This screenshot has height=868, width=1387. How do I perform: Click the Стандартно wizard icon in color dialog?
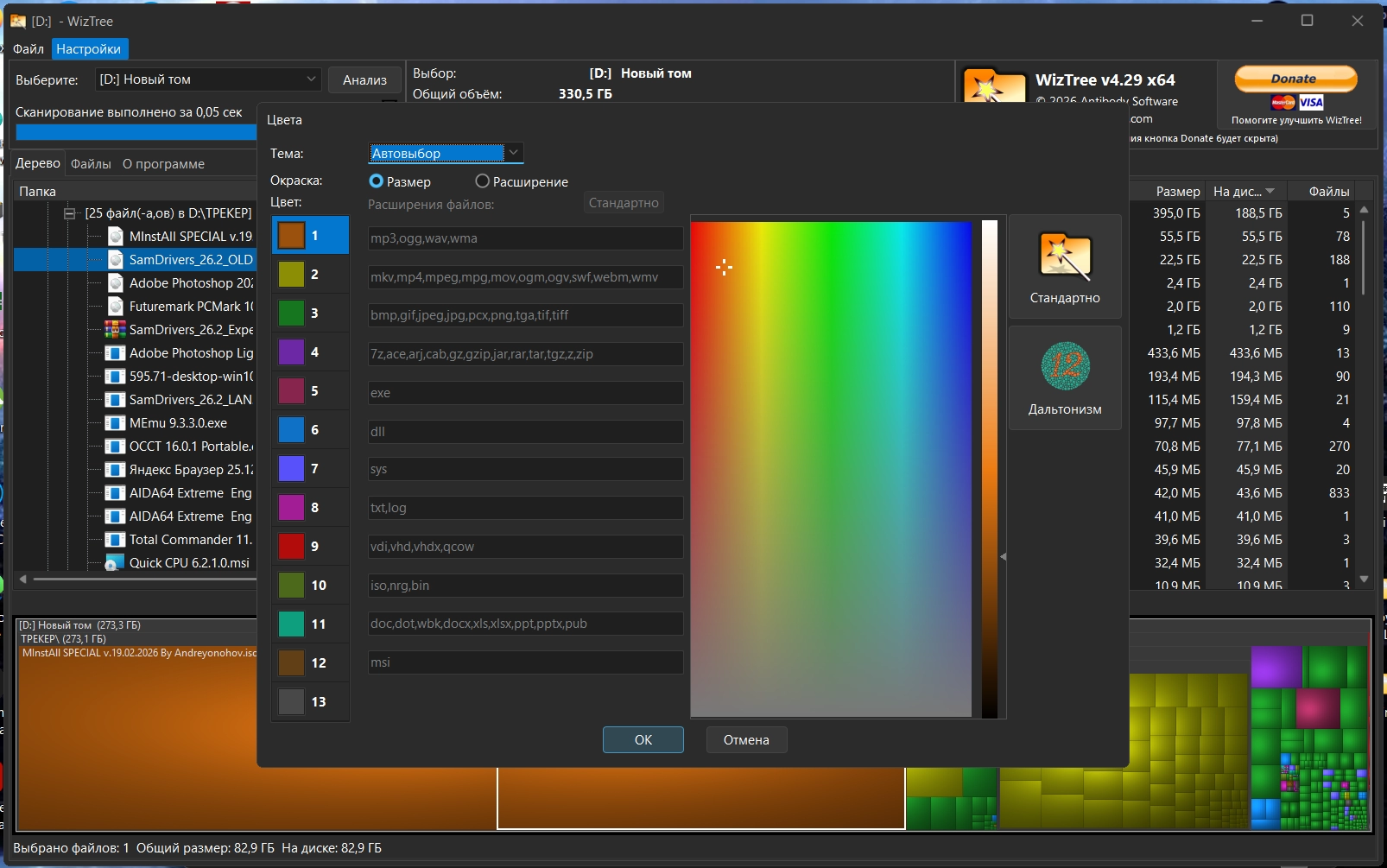1064,257
